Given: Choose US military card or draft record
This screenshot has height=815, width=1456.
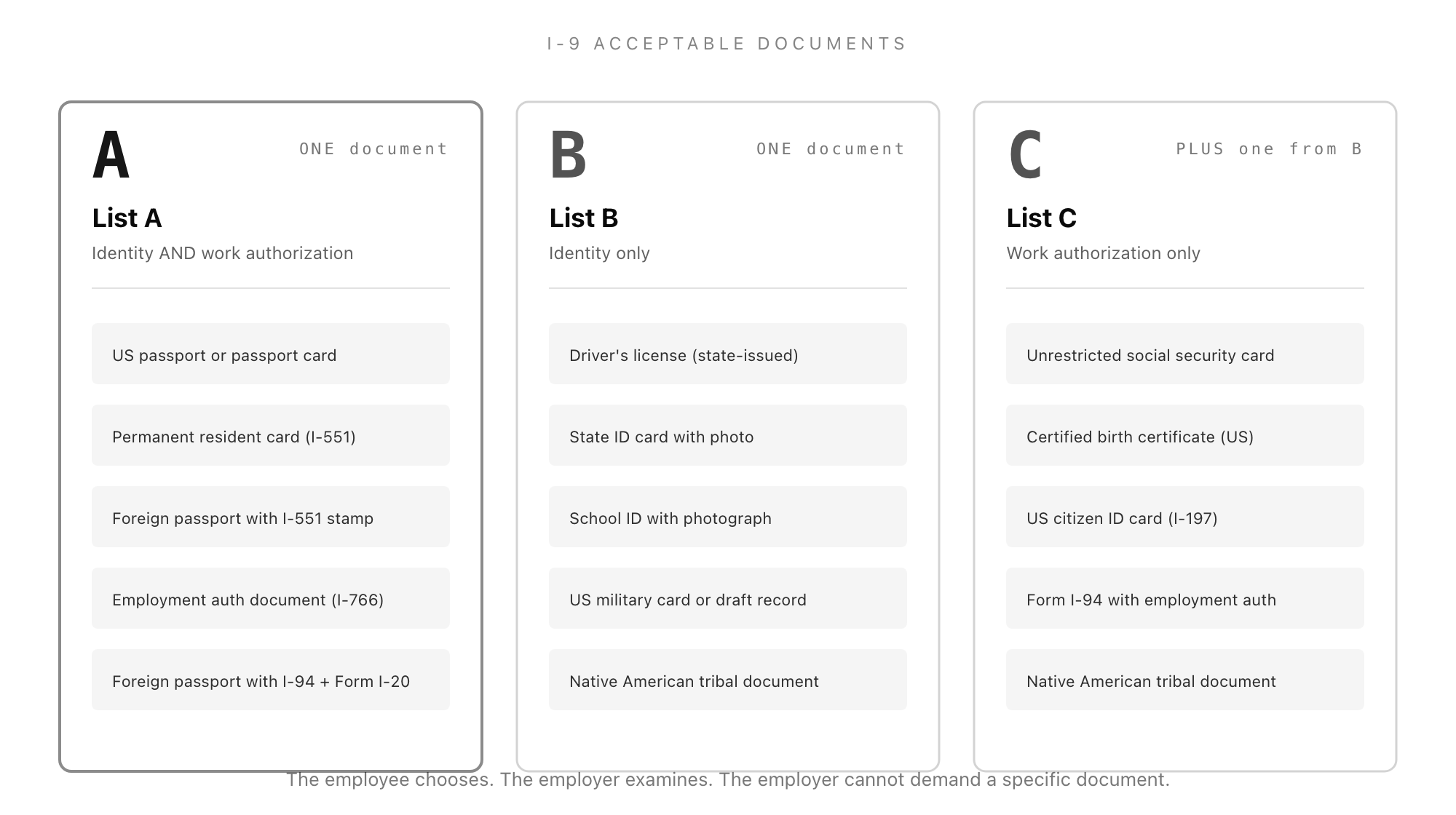Looking at the screenshot, I should 728,598.
